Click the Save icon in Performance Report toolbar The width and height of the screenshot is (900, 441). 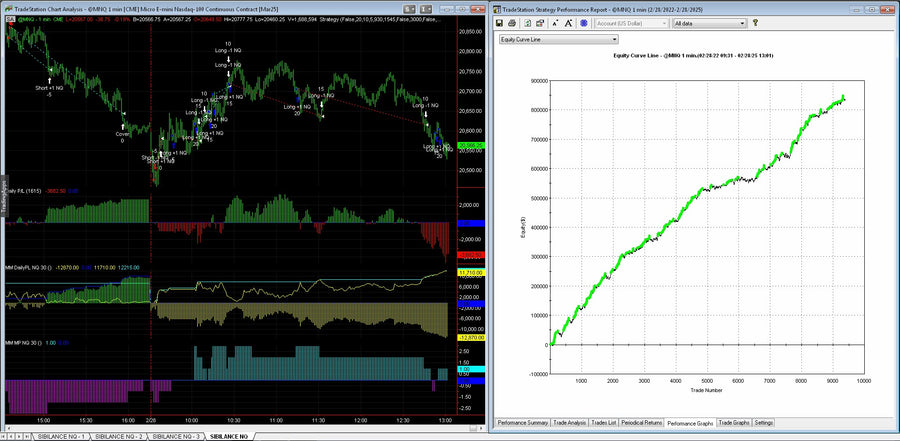pyautogui.click(x=499, y=23)
